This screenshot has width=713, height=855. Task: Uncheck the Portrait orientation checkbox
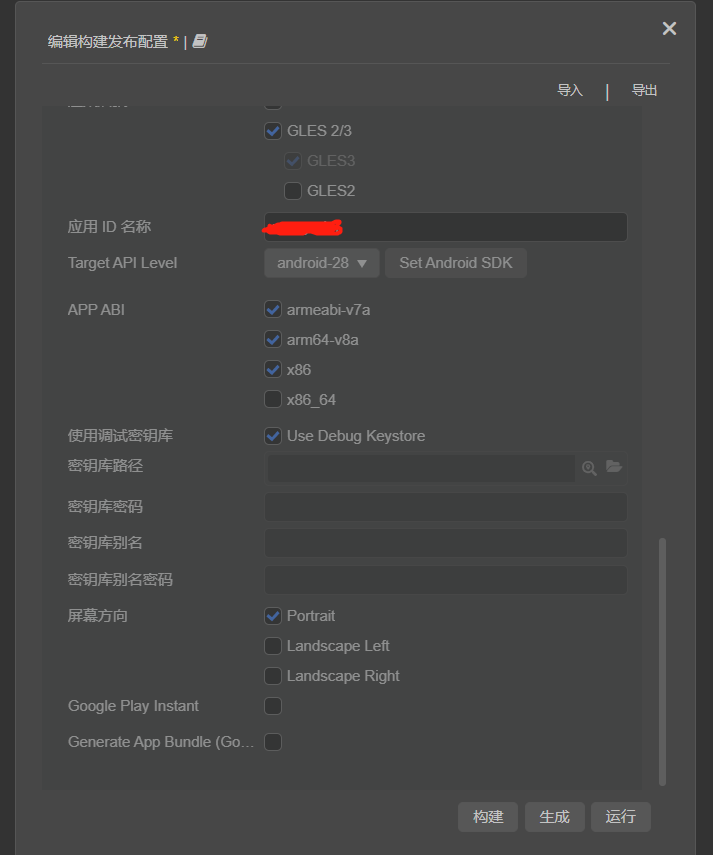pyautogui.click(x=273, y=616)
